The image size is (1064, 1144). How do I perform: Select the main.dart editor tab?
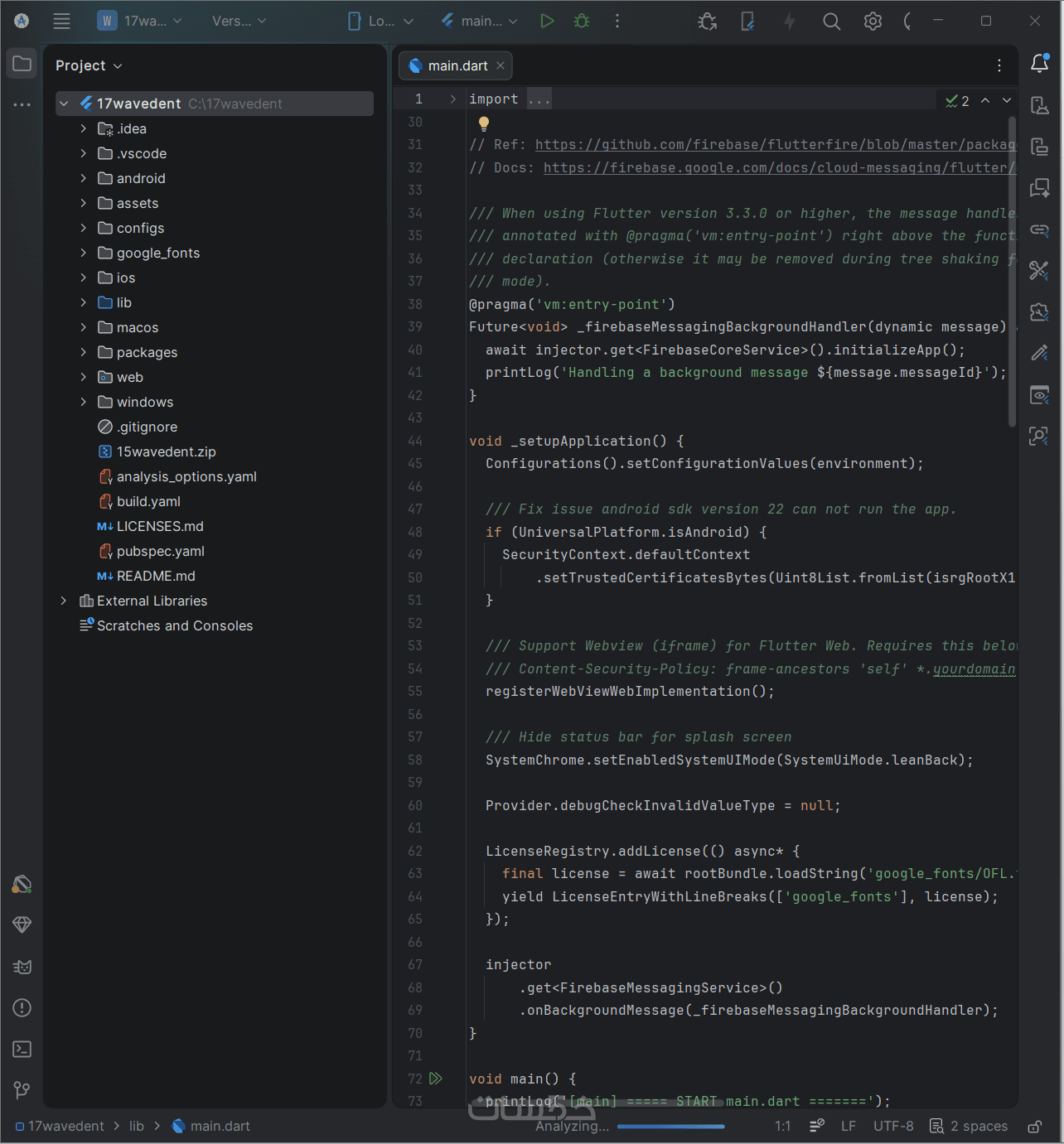coord(457,65)
